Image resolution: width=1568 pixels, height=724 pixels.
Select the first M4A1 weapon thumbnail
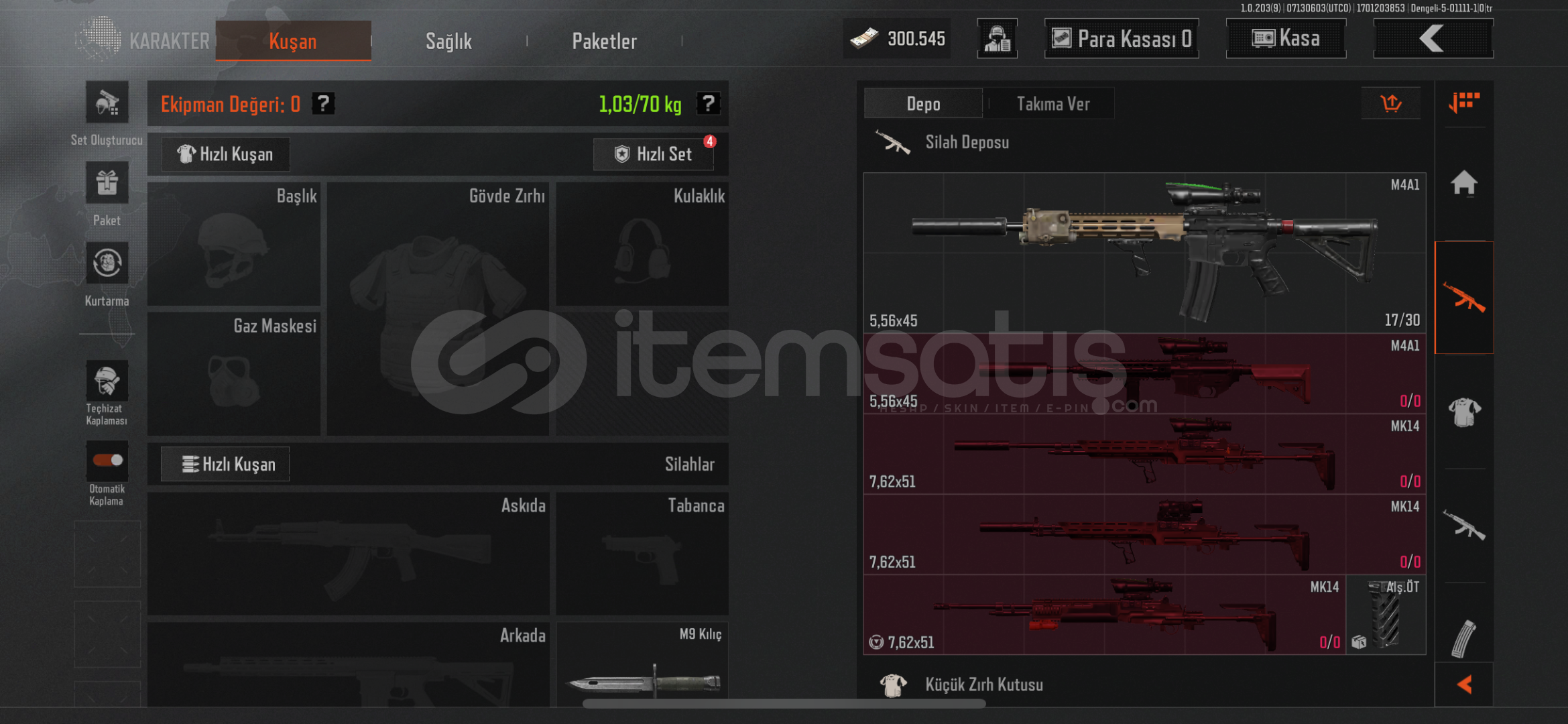tap(1144, 253)
